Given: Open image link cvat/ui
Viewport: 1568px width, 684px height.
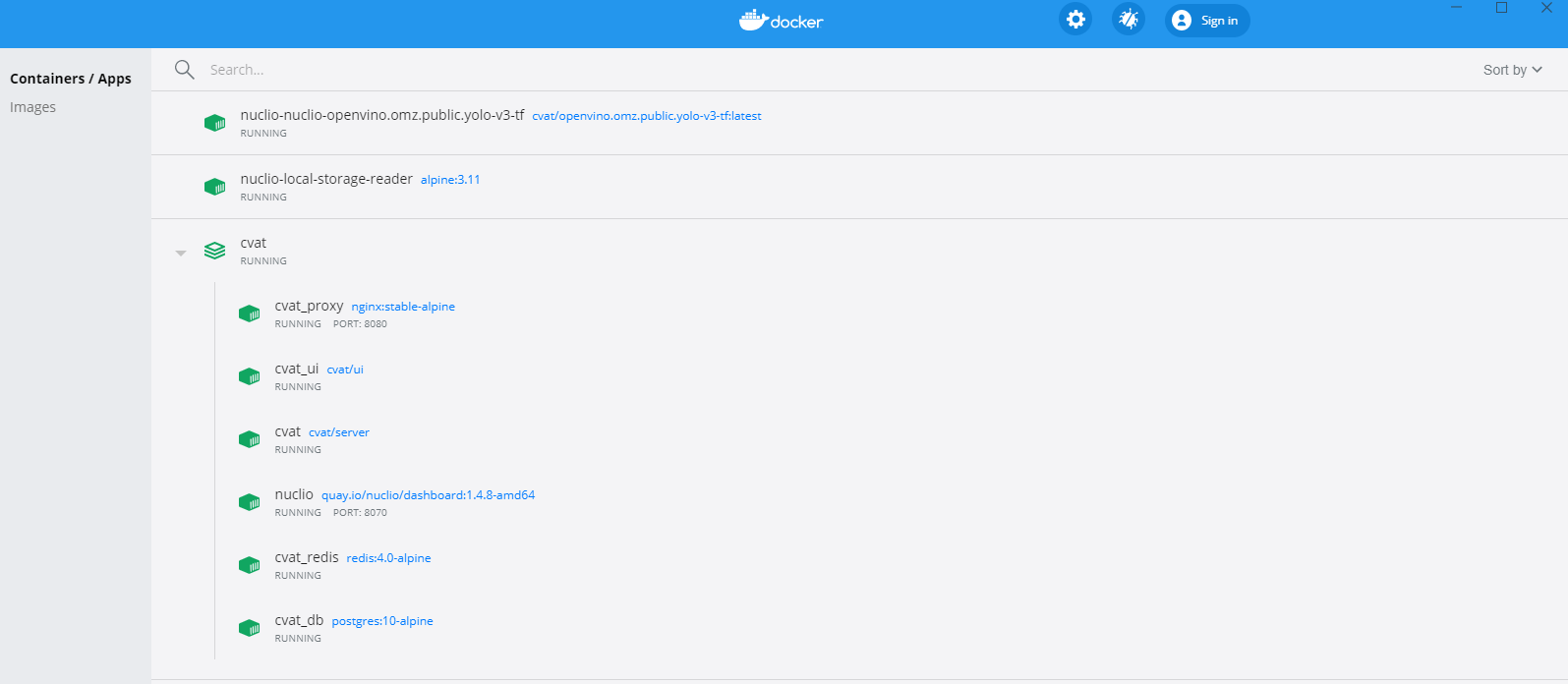Looking at the screenshot, I should [345, 370].
